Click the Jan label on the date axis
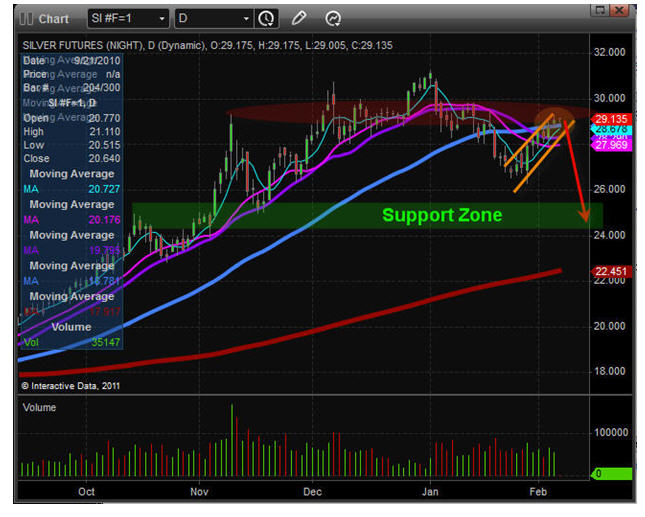Image resolution: width=645 pixels, height=517 pixels. 432,491
